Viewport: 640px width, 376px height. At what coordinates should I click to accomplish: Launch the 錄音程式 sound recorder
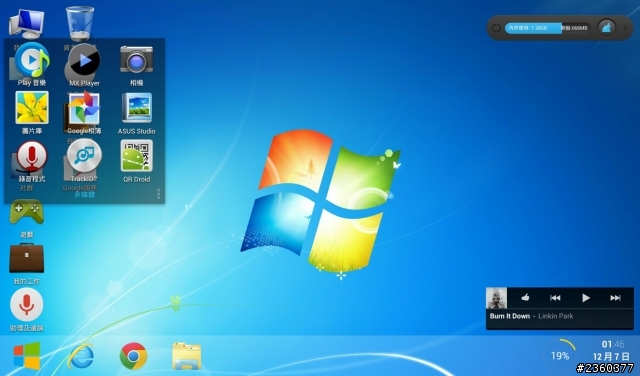(x=32, y=156)
